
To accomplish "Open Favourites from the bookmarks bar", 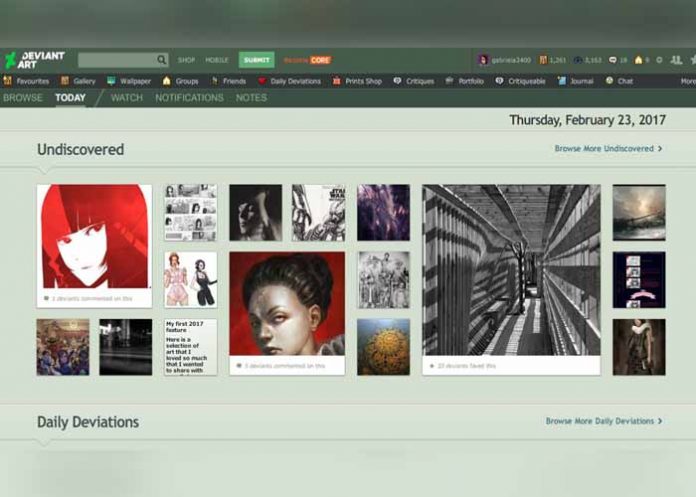I will pos(27,81).
